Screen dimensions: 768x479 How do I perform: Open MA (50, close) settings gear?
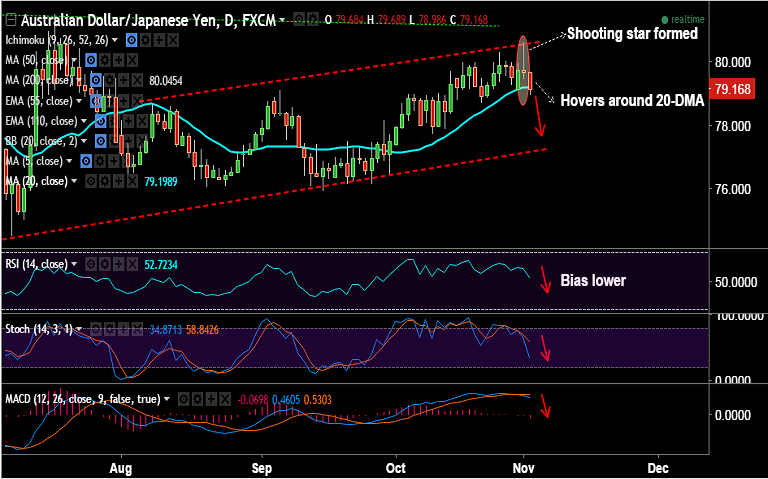click(x=104, y=60)
